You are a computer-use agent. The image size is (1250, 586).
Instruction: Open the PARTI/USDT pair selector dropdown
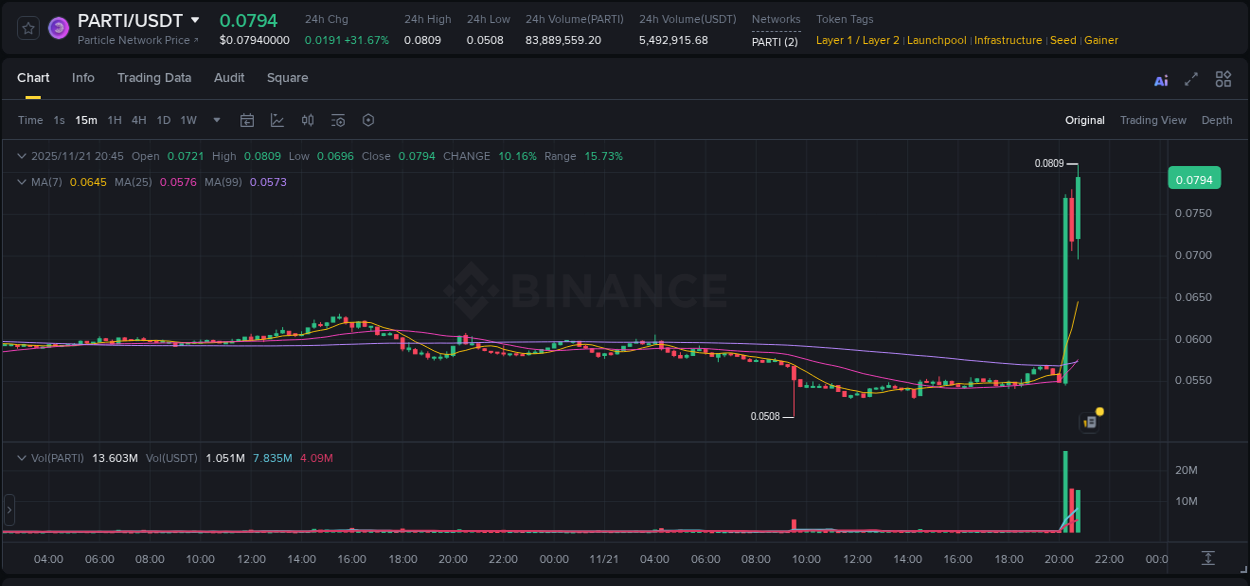[x=197, y=20]
